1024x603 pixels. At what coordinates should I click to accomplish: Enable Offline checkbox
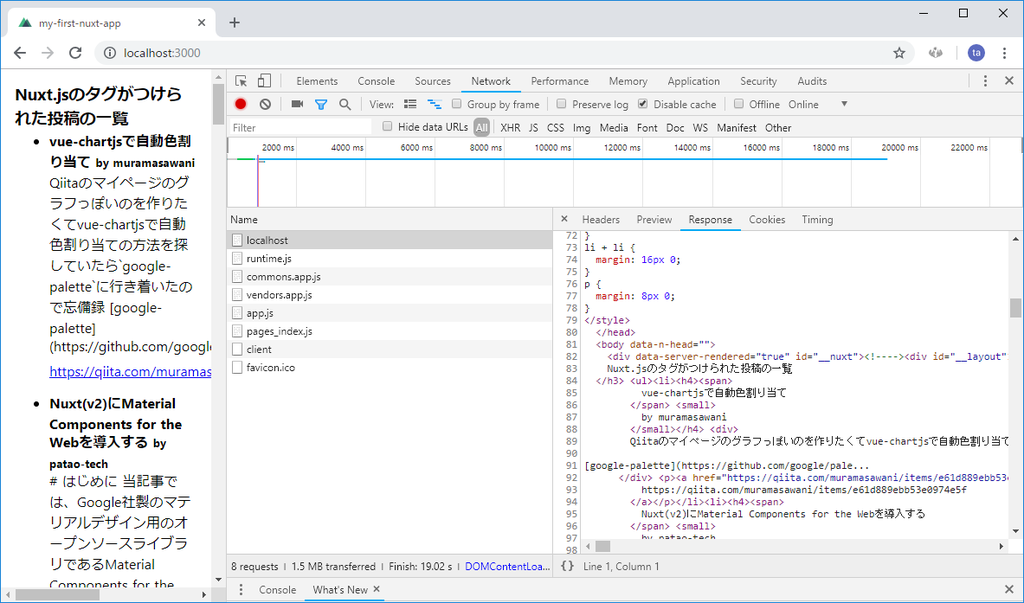pyautogui.click(x=739, y=104)
